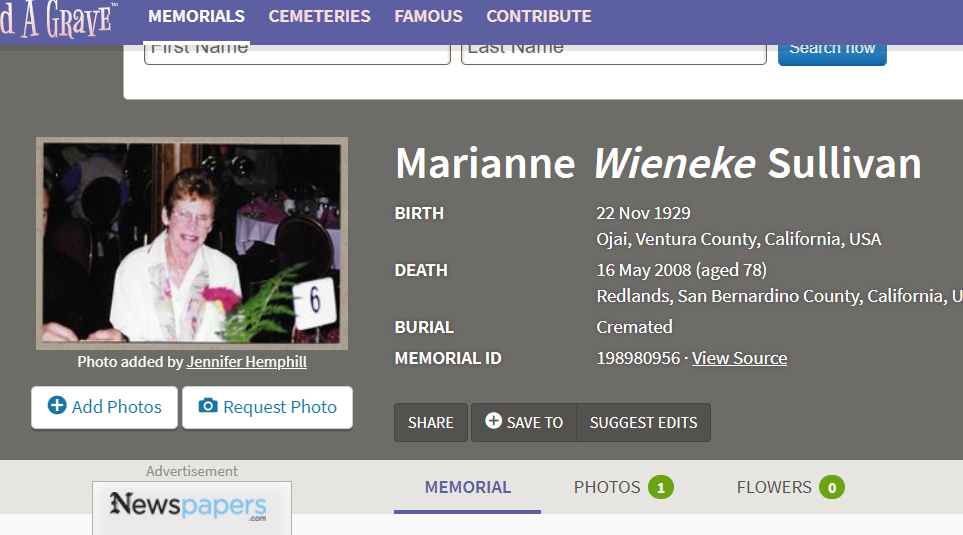This screenshot has width=963, height=535.
Task: Open the Contribute menu
Action: point(539,16)
